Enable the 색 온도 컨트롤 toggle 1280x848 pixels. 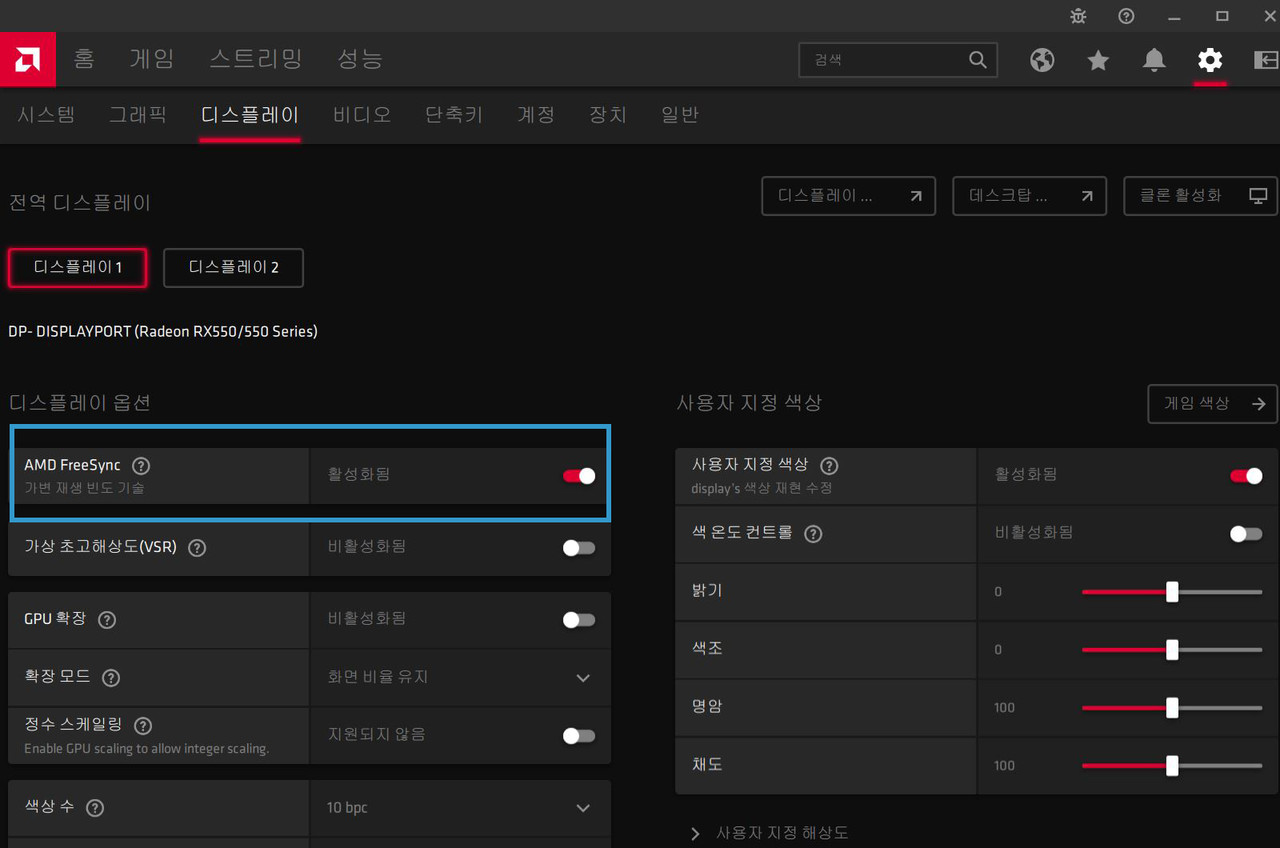tap(1245, 534)
